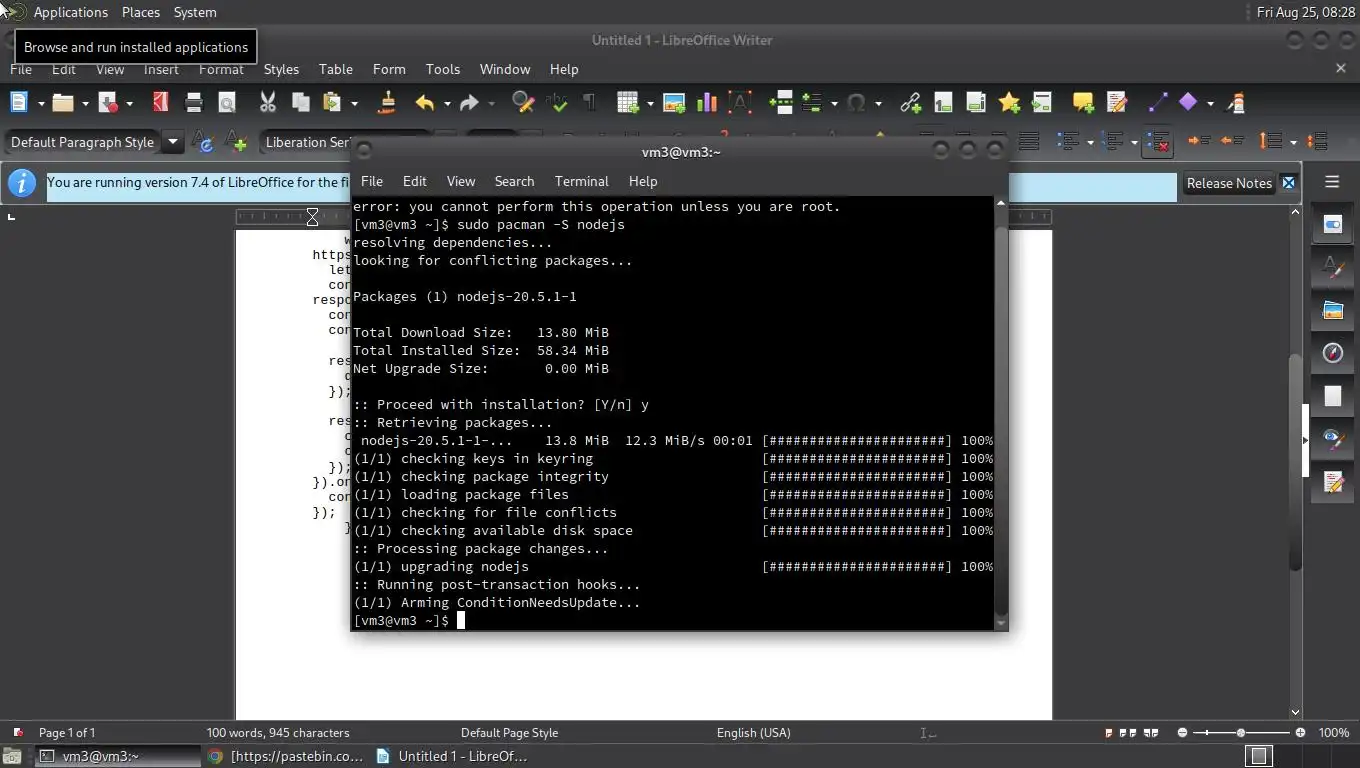Viewport: 1360px width, 768px height.
Task: Click the Basic Shapes diamond icon
Action: point(1188,102)
